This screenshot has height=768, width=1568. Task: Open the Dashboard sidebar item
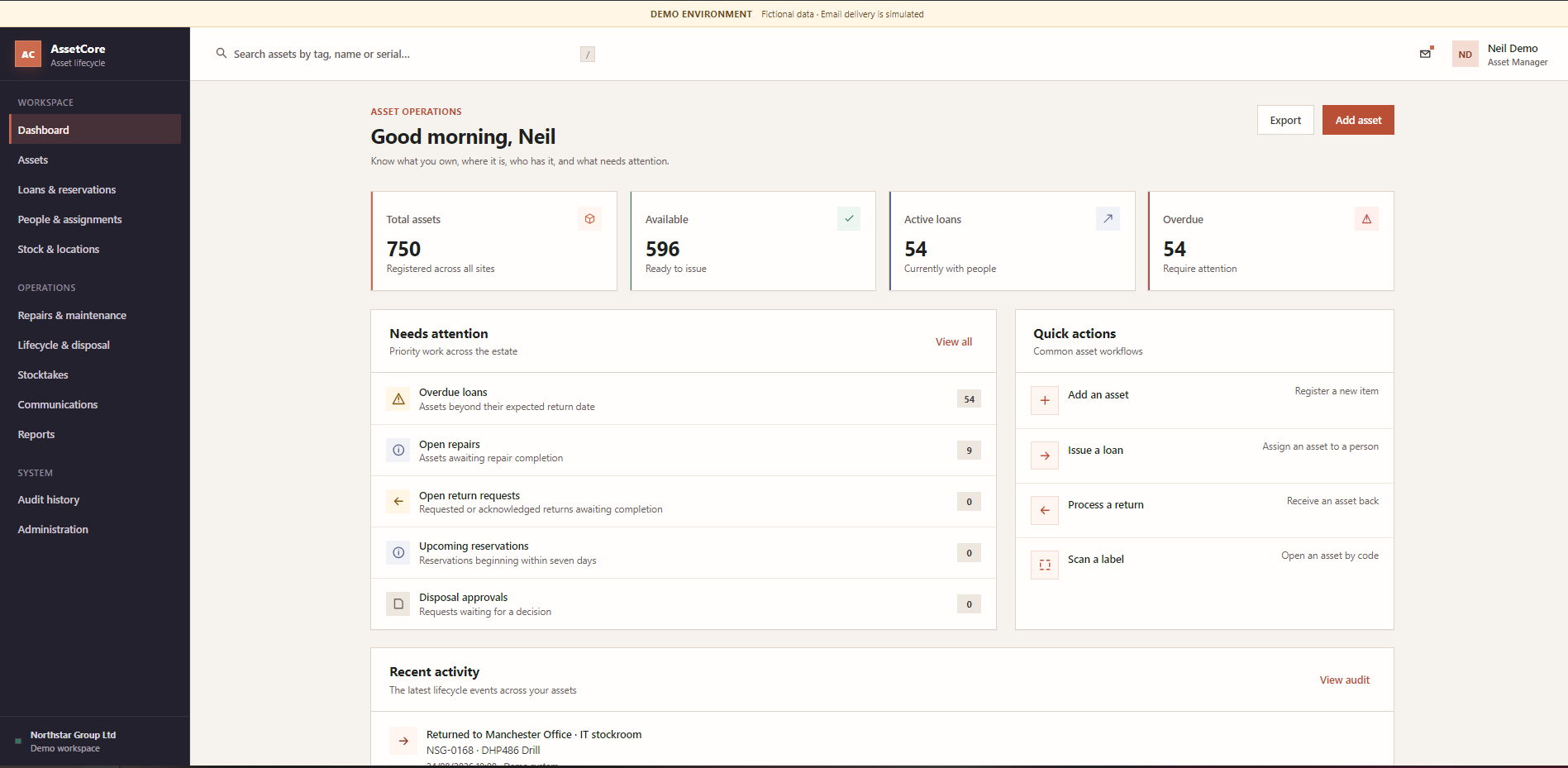click(x=95, y=130)
